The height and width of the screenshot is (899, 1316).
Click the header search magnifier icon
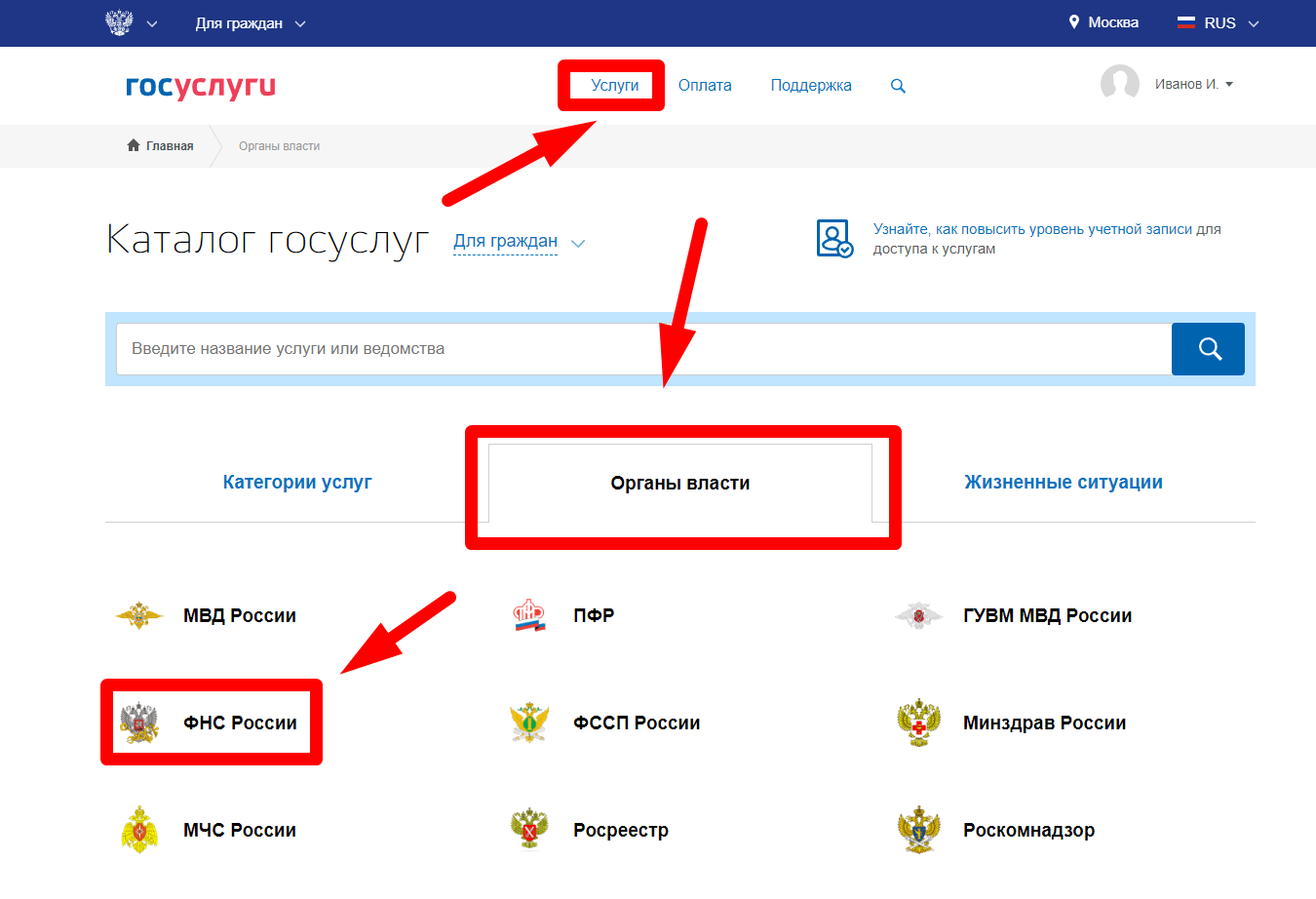coord(898,86)
